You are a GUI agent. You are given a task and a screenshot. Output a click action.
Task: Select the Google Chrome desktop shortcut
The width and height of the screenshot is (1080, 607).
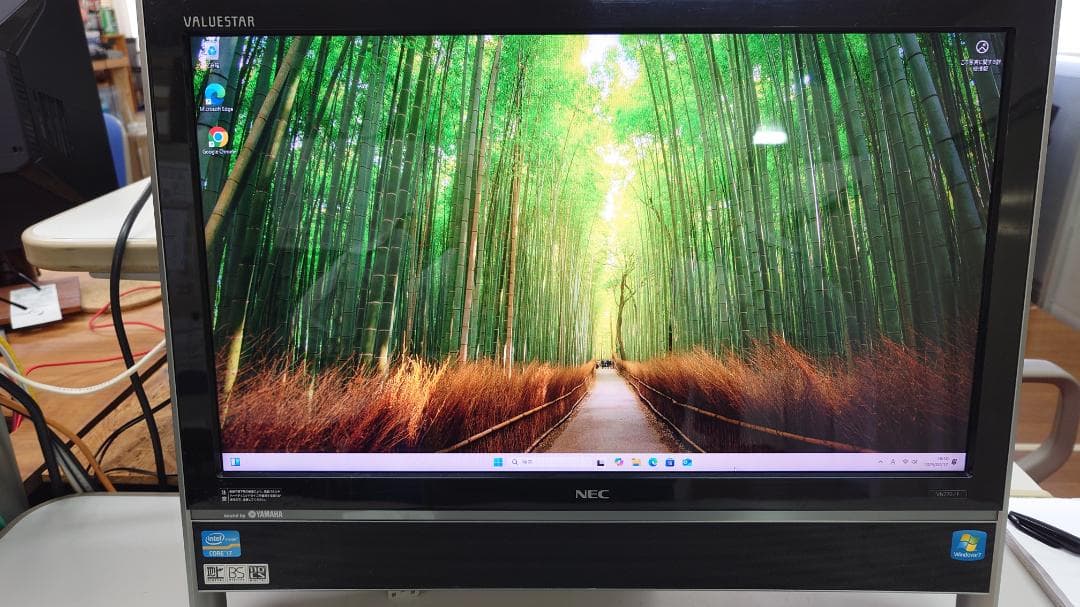[215, 137]
